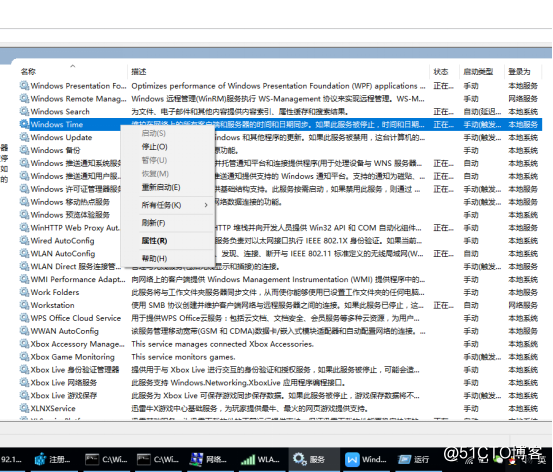The height and width of the screenshot is (472, 553).
Task: Select 刷新(F) from the context menu
Action: tap(153, 223)
